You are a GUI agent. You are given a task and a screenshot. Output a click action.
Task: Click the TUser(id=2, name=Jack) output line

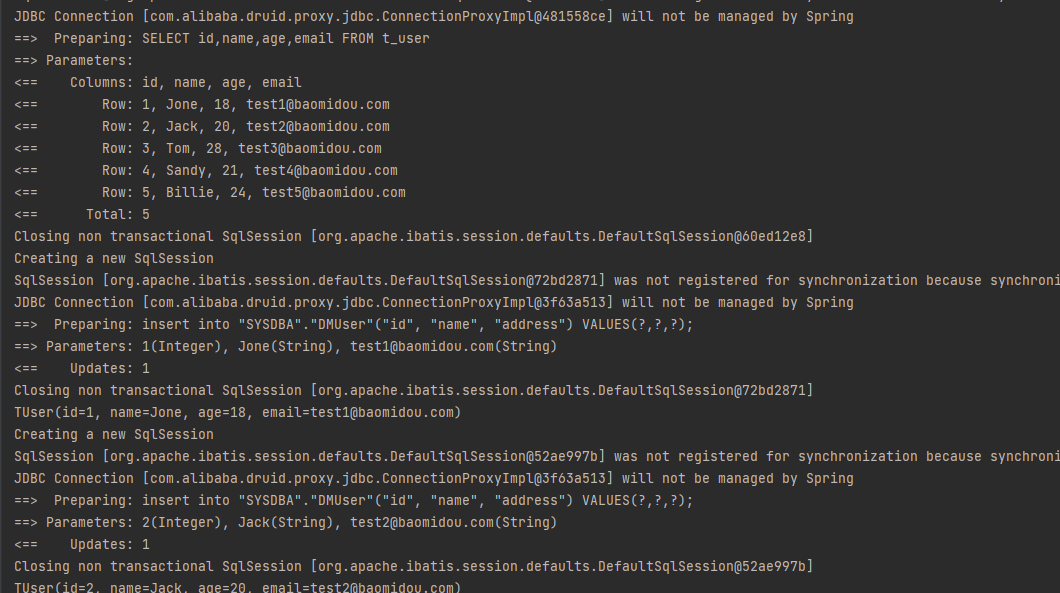coord(237,587)
